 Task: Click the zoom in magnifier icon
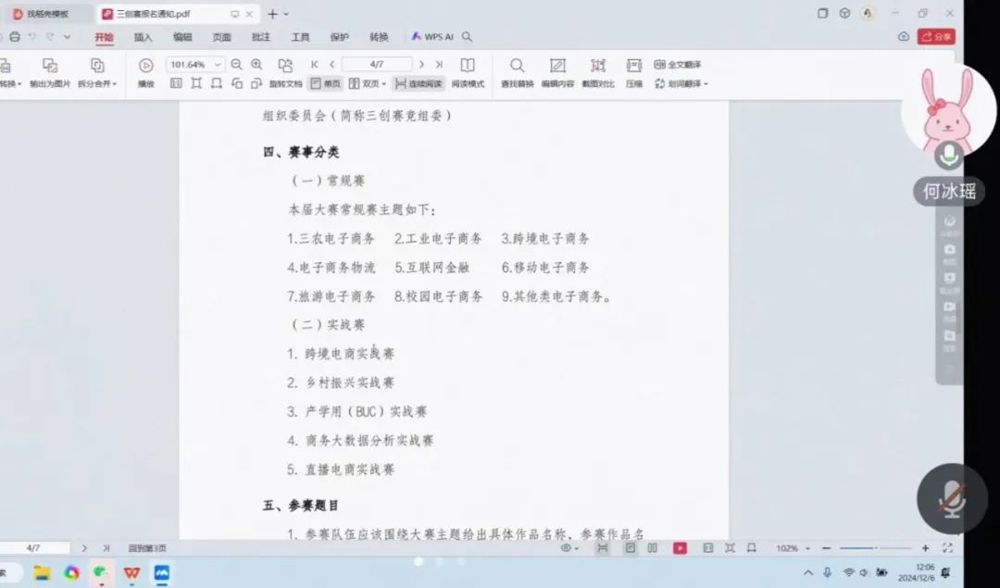click(257, 64)
